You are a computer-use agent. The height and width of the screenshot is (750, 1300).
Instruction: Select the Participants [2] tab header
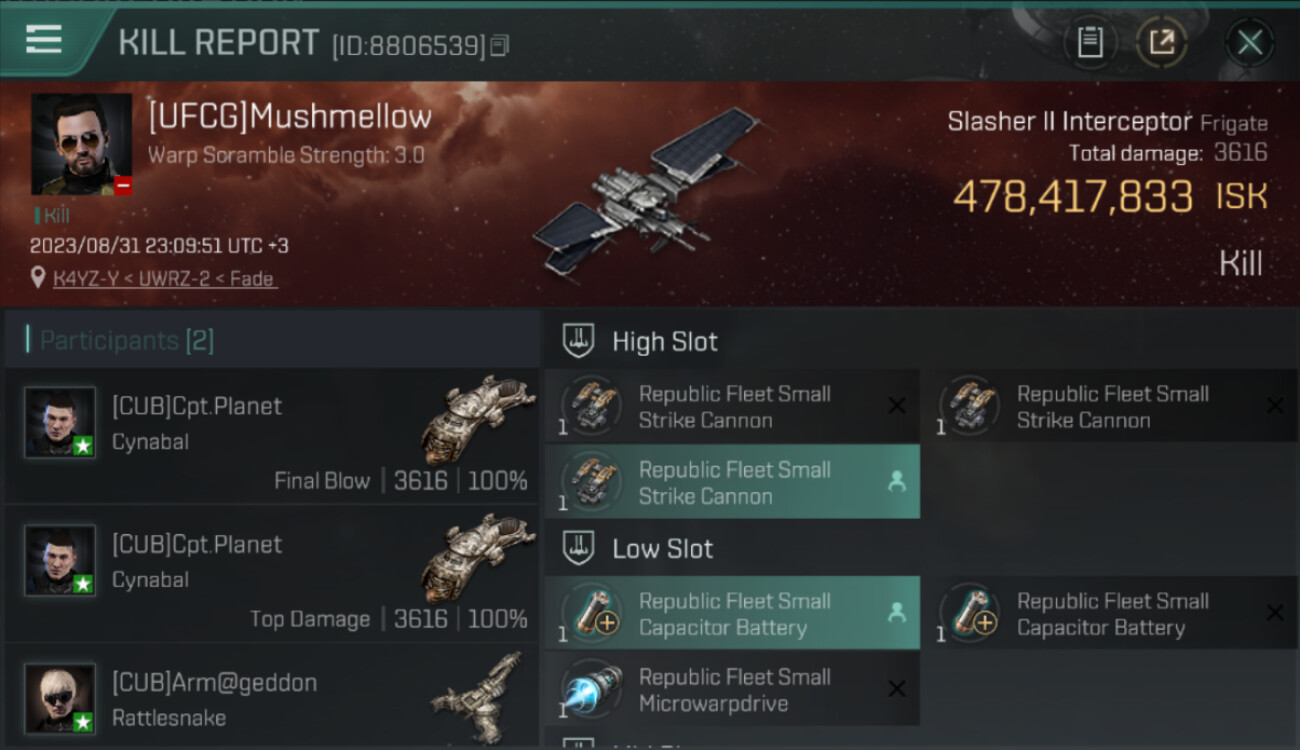click(126, 340)
